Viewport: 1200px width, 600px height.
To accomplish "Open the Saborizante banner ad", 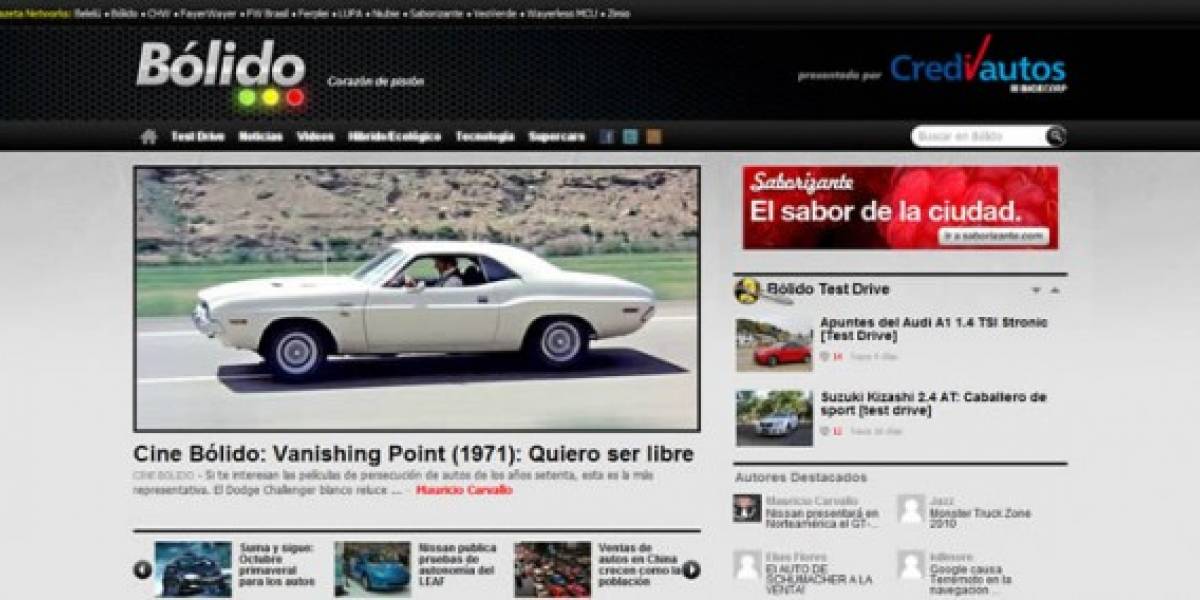I will pyautogui.click(x=900, y=208).
